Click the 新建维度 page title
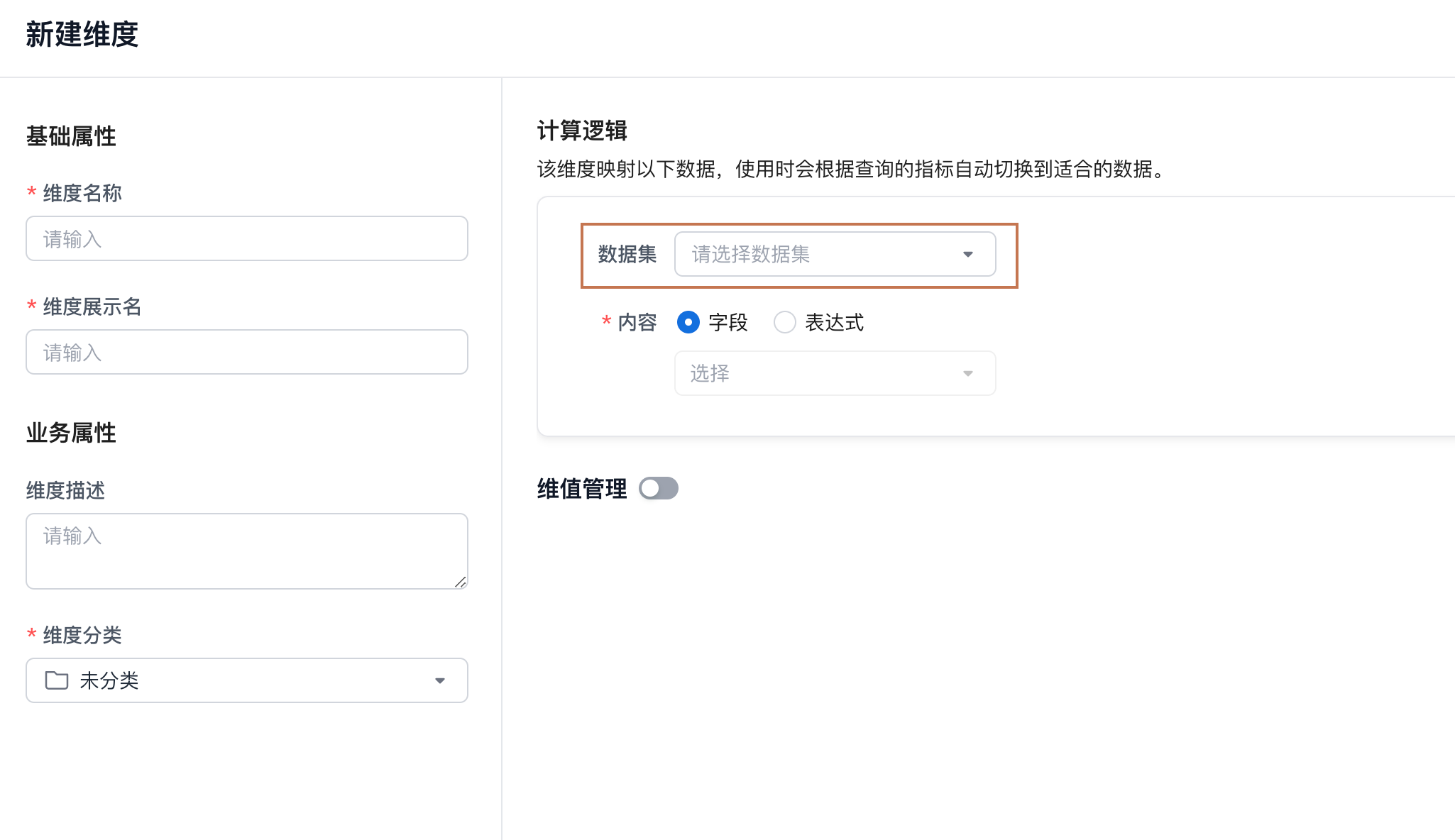This screenshot has height=840, width=1455. 82,34
